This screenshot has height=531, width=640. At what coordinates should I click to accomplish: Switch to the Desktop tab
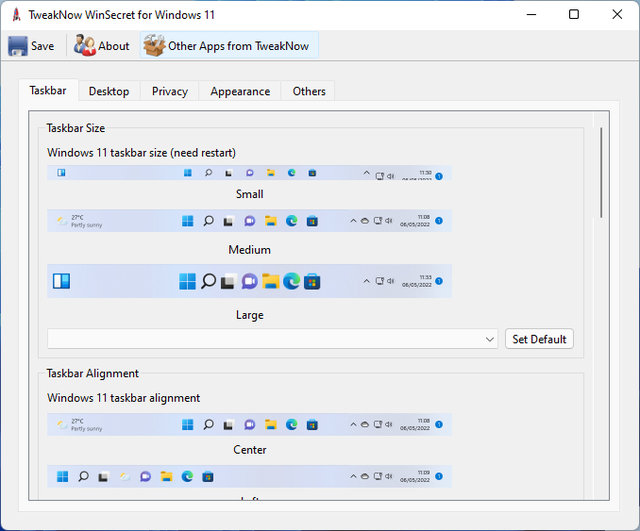[109, 91]
